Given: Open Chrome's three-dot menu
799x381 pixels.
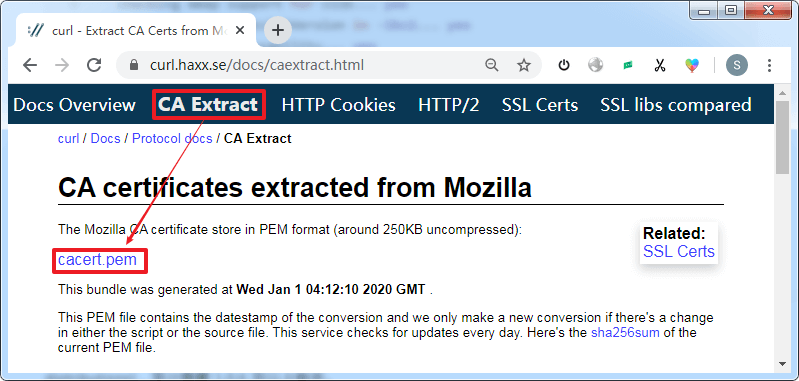Looking at the screenshot, I should [769, 65].
